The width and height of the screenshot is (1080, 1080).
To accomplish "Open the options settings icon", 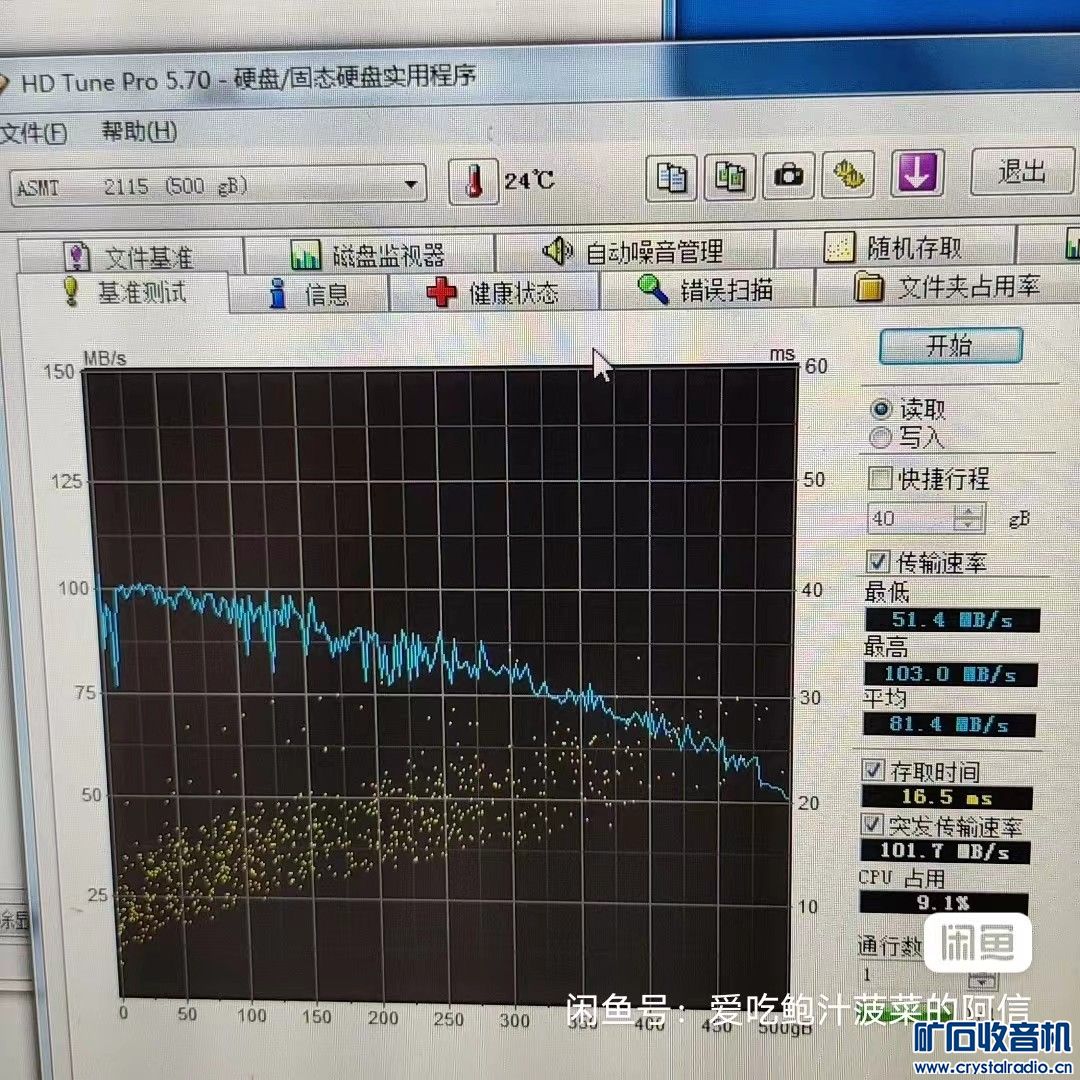I will (849, 176).
